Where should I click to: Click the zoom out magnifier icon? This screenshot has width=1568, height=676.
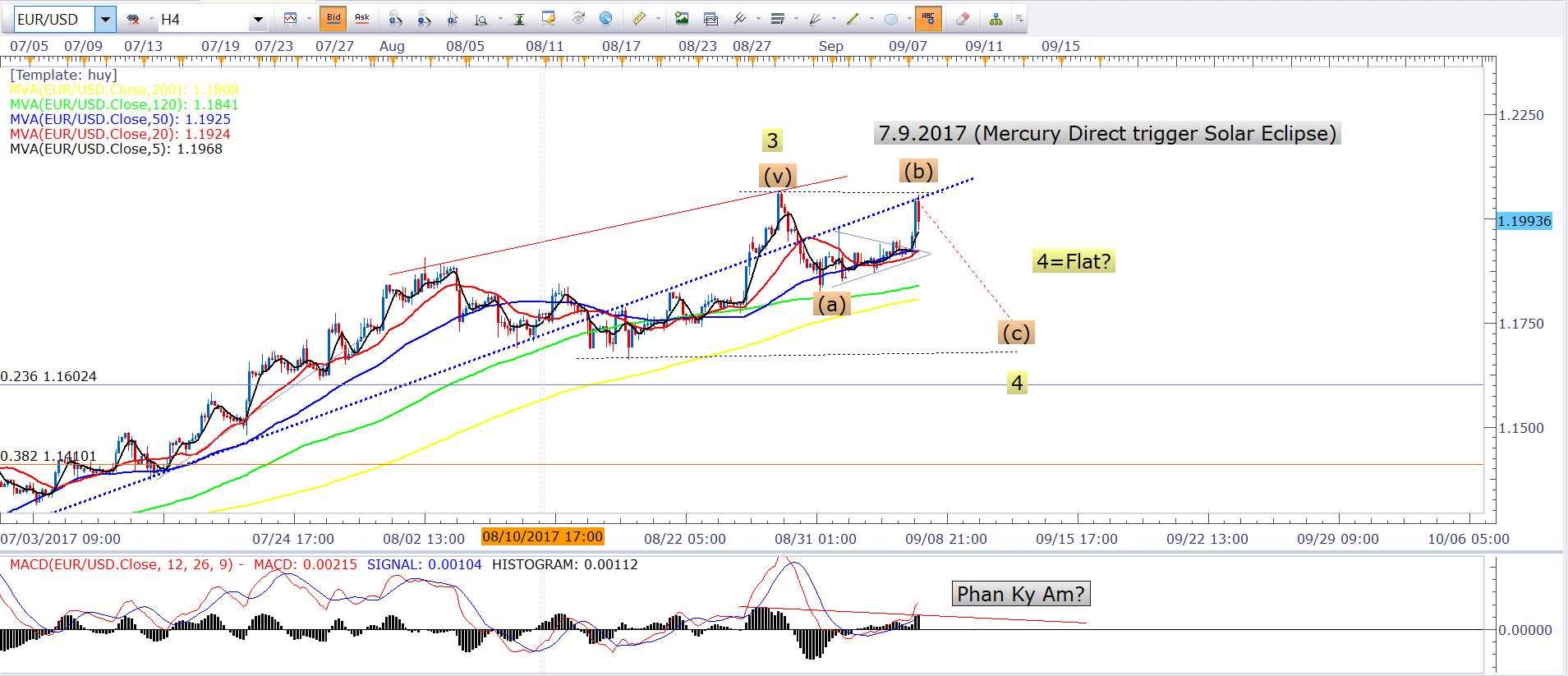[x=424, y=19]
